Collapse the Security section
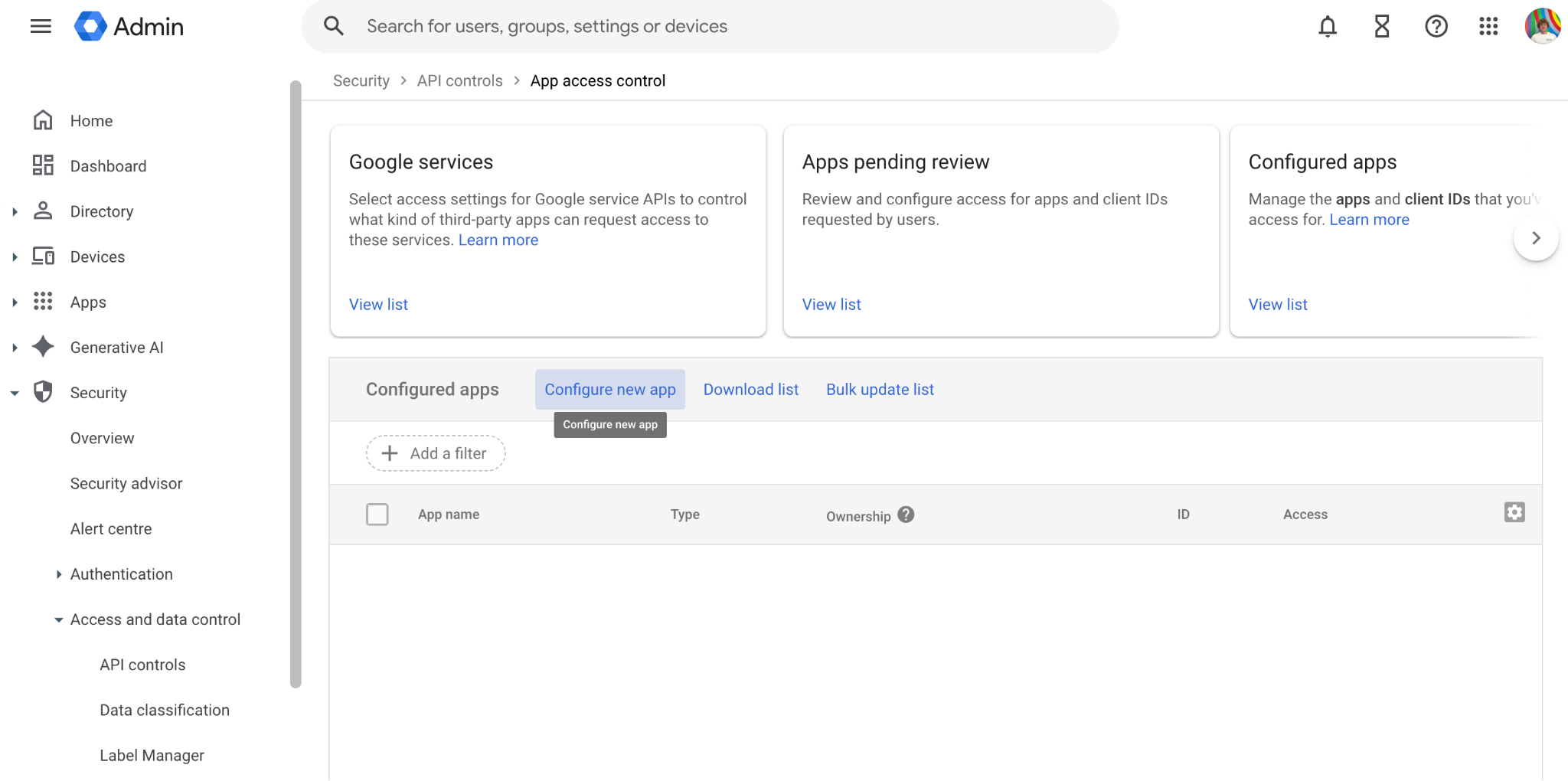 [x=15, y=393]
